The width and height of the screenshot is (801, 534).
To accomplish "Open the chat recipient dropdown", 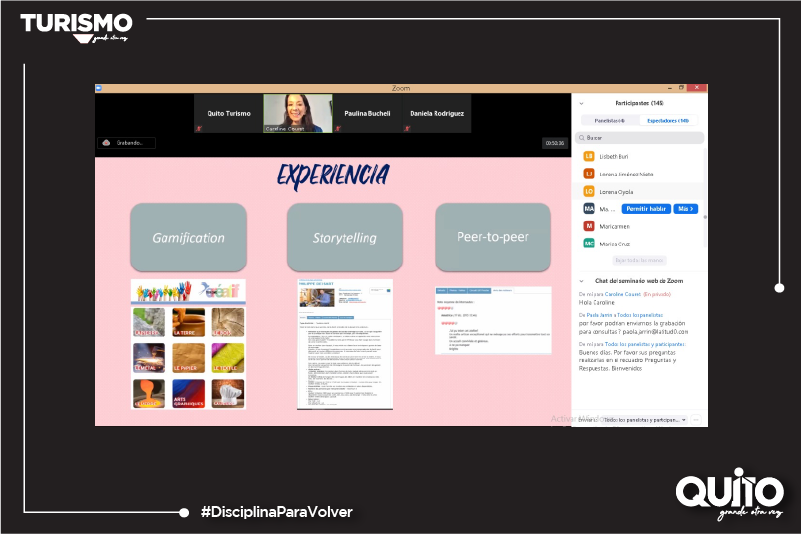I will 645,420.
